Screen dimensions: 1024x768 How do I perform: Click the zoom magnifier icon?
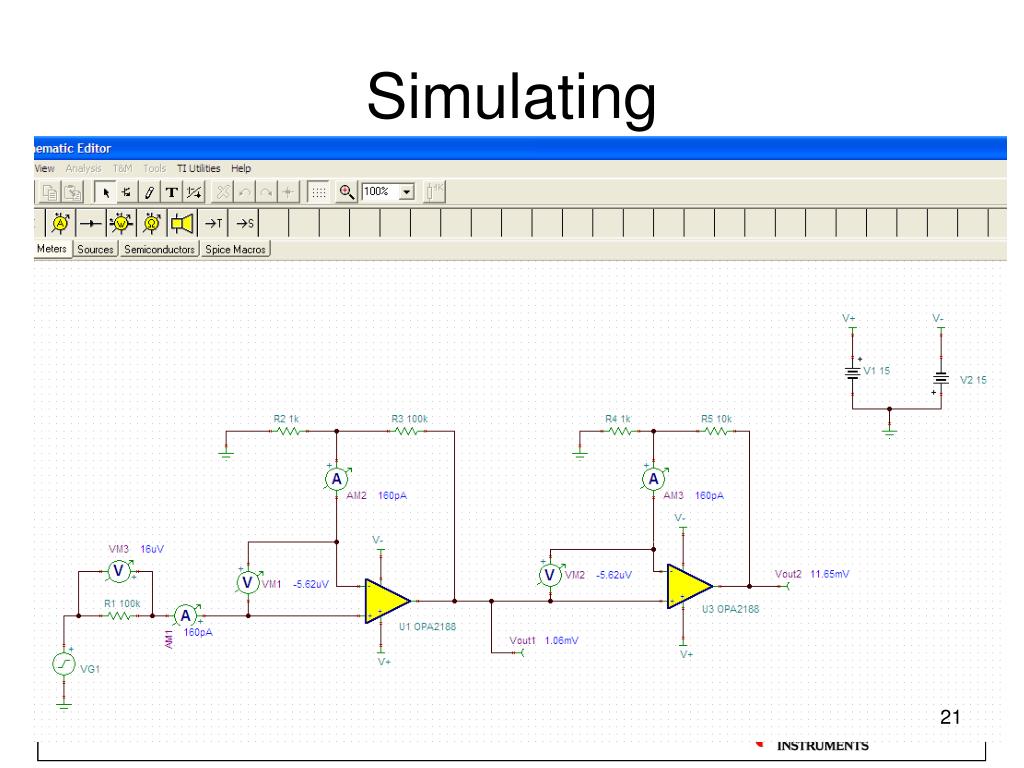tap(347, 192)
